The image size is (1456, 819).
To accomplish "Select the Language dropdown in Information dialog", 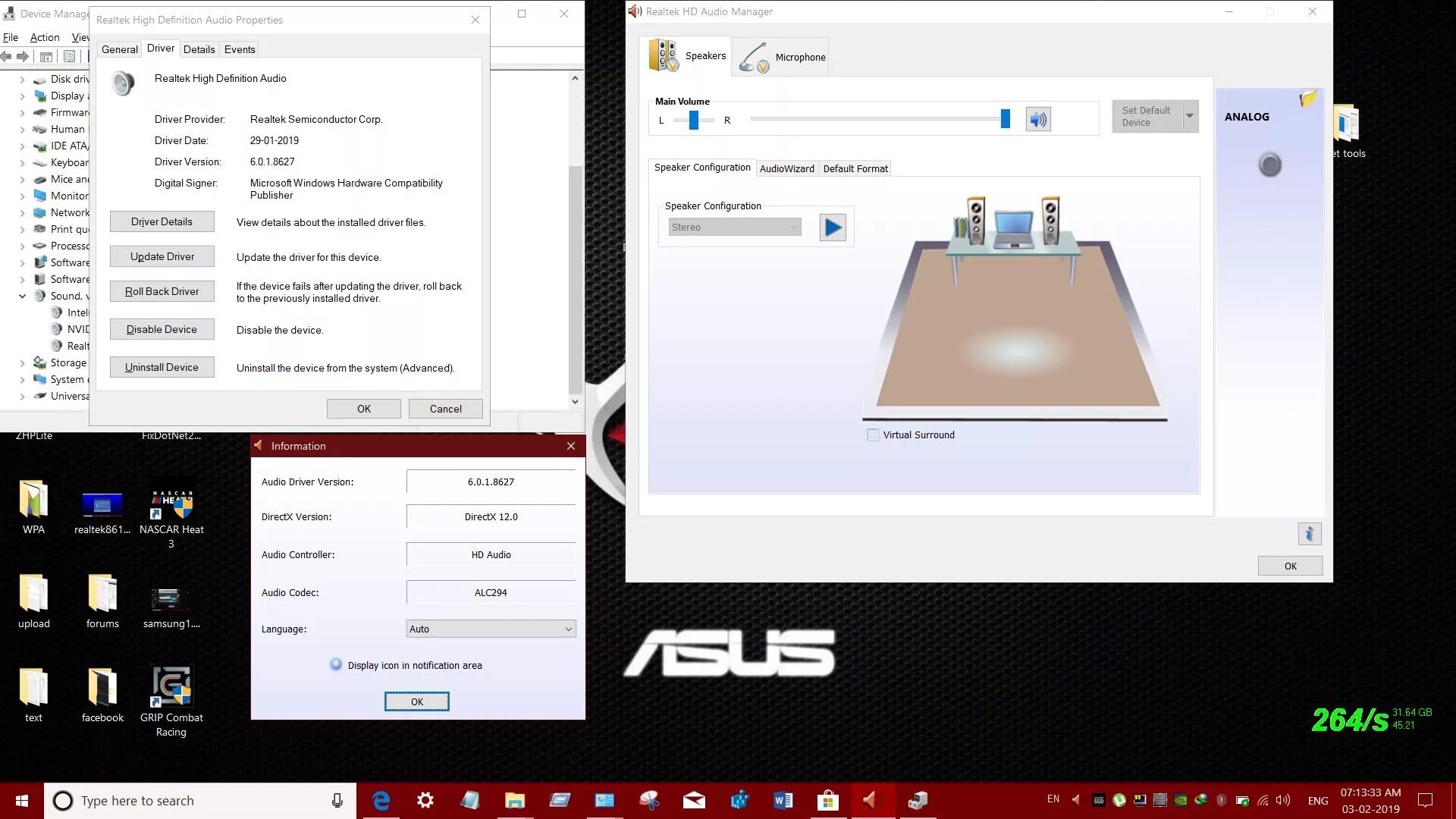I will pos(490,628).
